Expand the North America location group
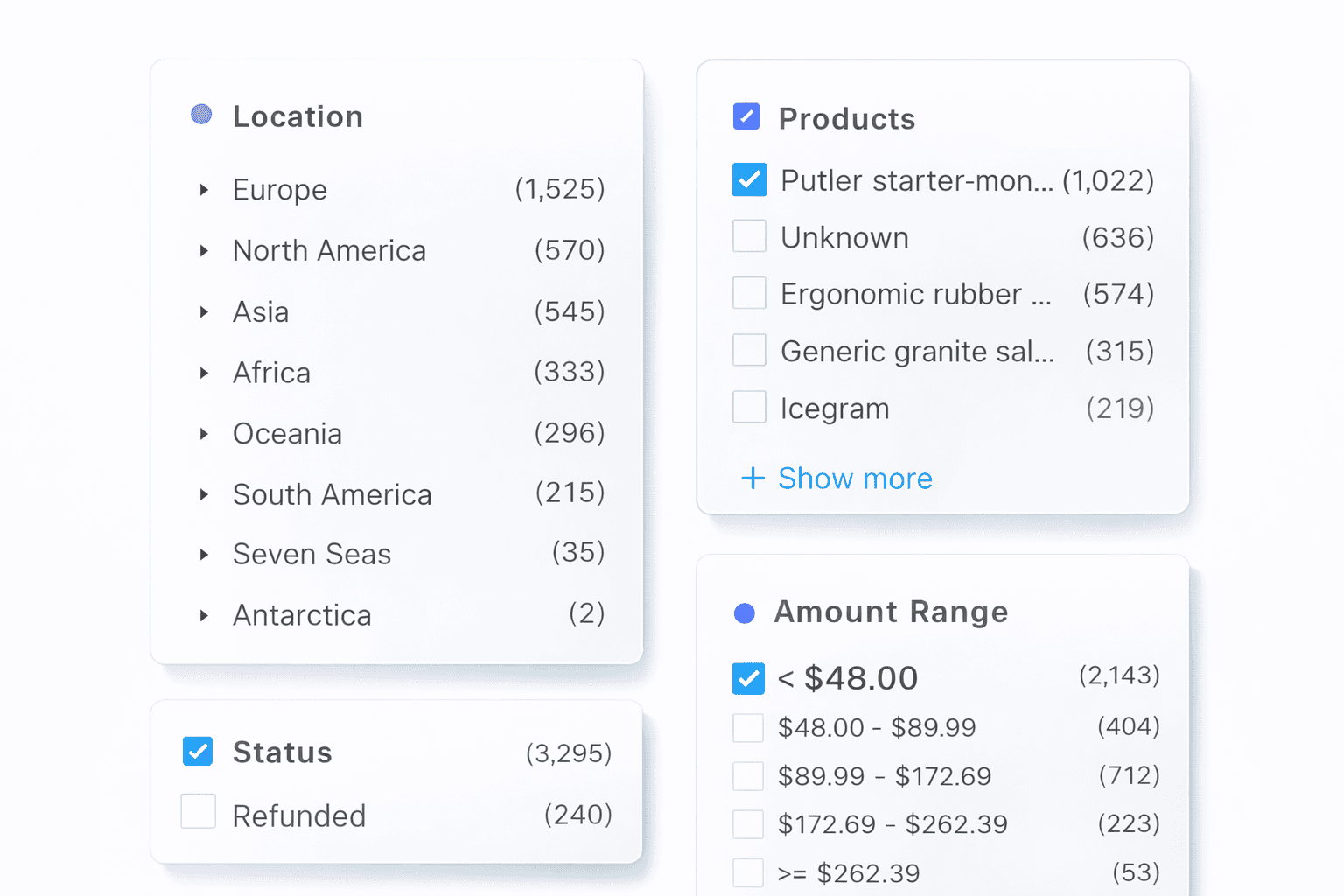Image resolution: width=1344 pixels, height=896 pixels. pyautogui.click(x=204, y=251)
